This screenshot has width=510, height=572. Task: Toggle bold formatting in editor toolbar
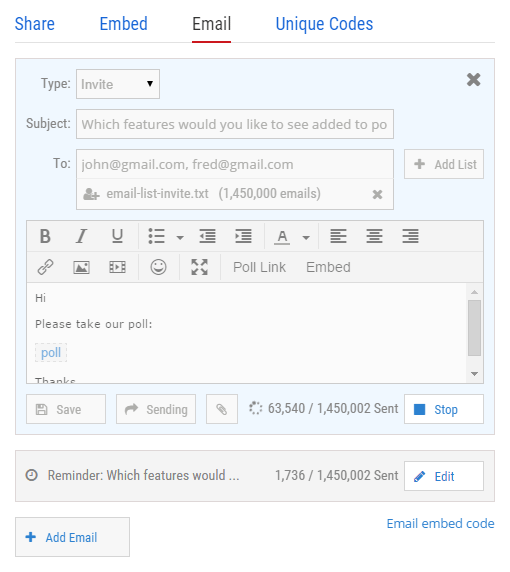45,236
